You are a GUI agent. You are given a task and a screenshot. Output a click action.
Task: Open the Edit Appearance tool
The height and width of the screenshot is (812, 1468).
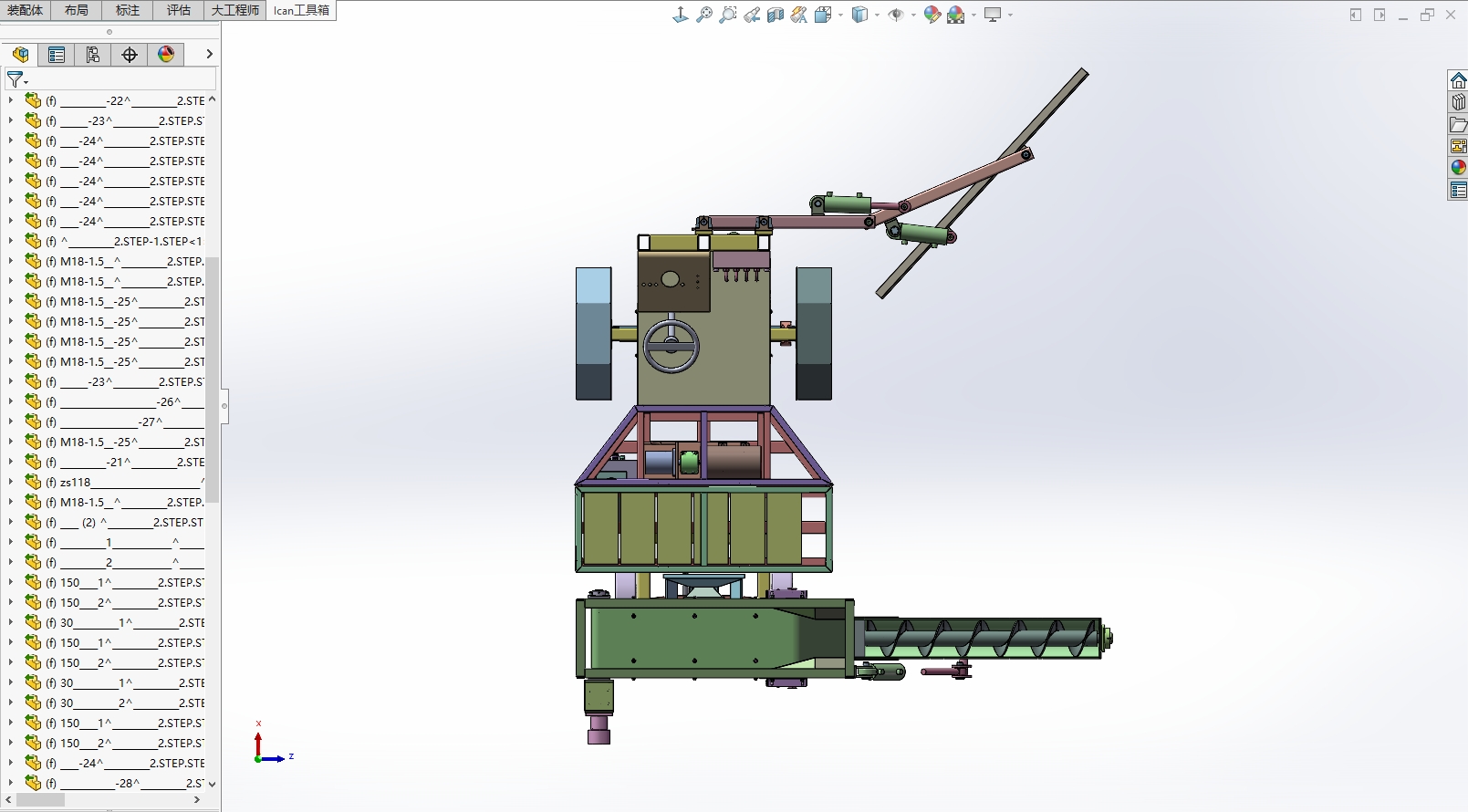[932, 15]
